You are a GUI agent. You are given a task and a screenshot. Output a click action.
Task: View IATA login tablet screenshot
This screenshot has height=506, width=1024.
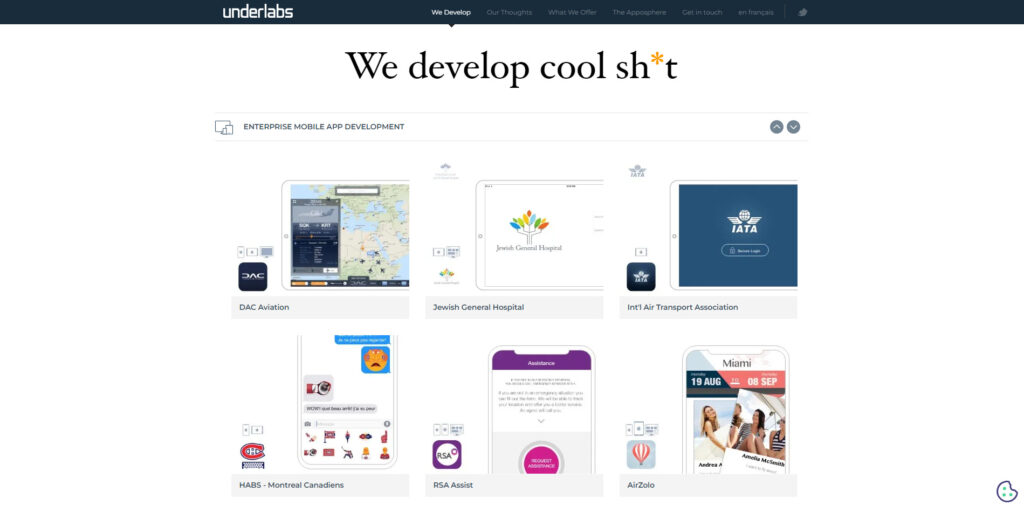[733, 235]
